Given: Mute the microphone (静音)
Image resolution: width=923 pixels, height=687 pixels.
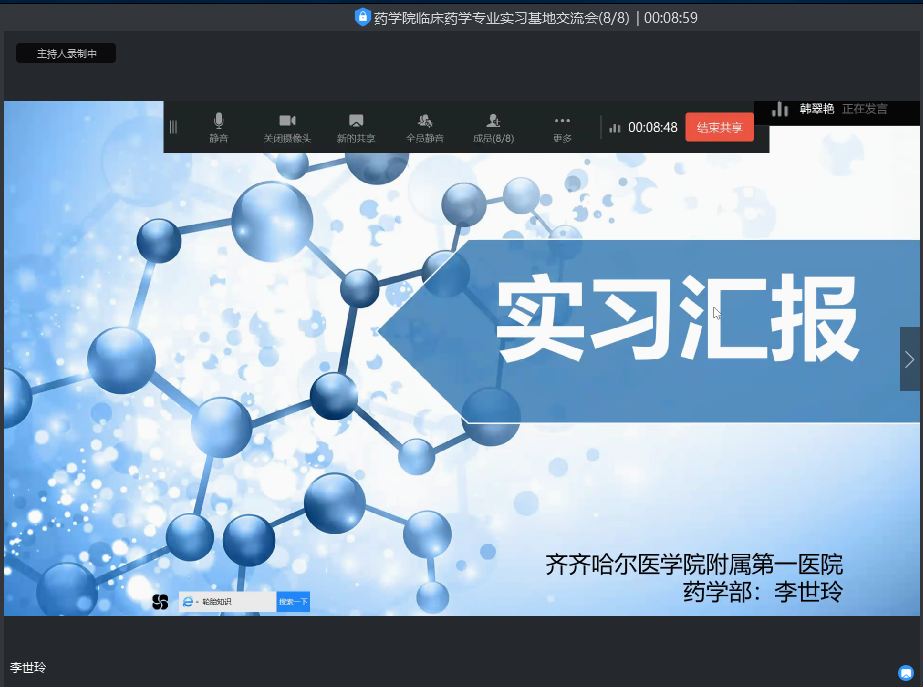Looking at the screenshot, I should (218, 127).
